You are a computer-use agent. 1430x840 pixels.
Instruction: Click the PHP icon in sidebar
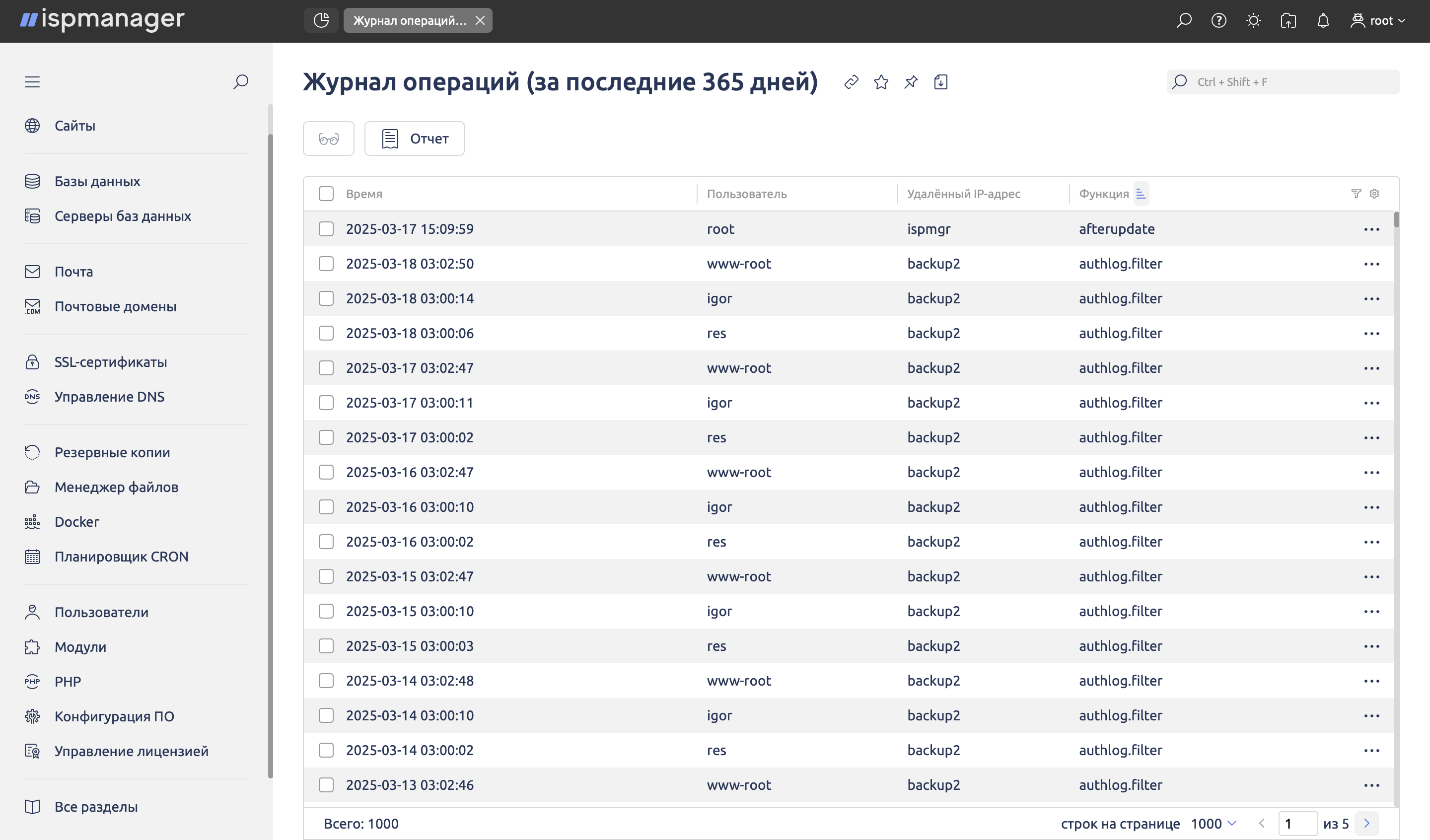[x=32, y=681]
